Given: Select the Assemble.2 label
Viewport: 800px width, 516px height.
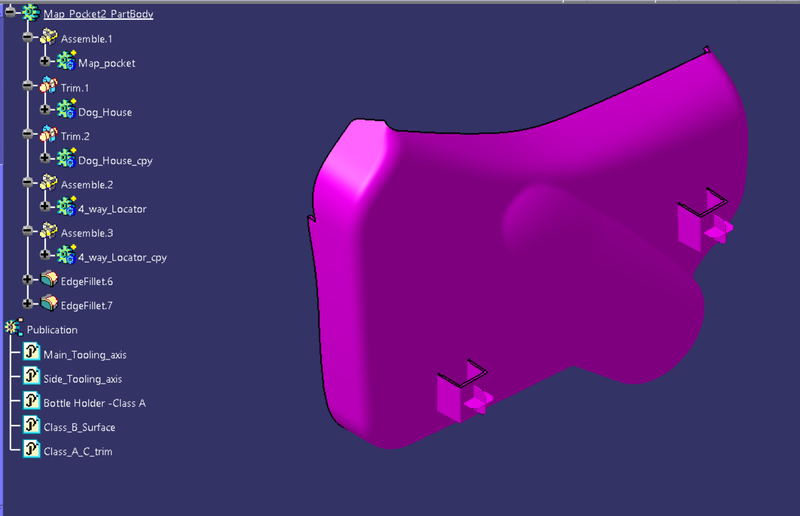Looking at the screenshot, I should 87,185.
